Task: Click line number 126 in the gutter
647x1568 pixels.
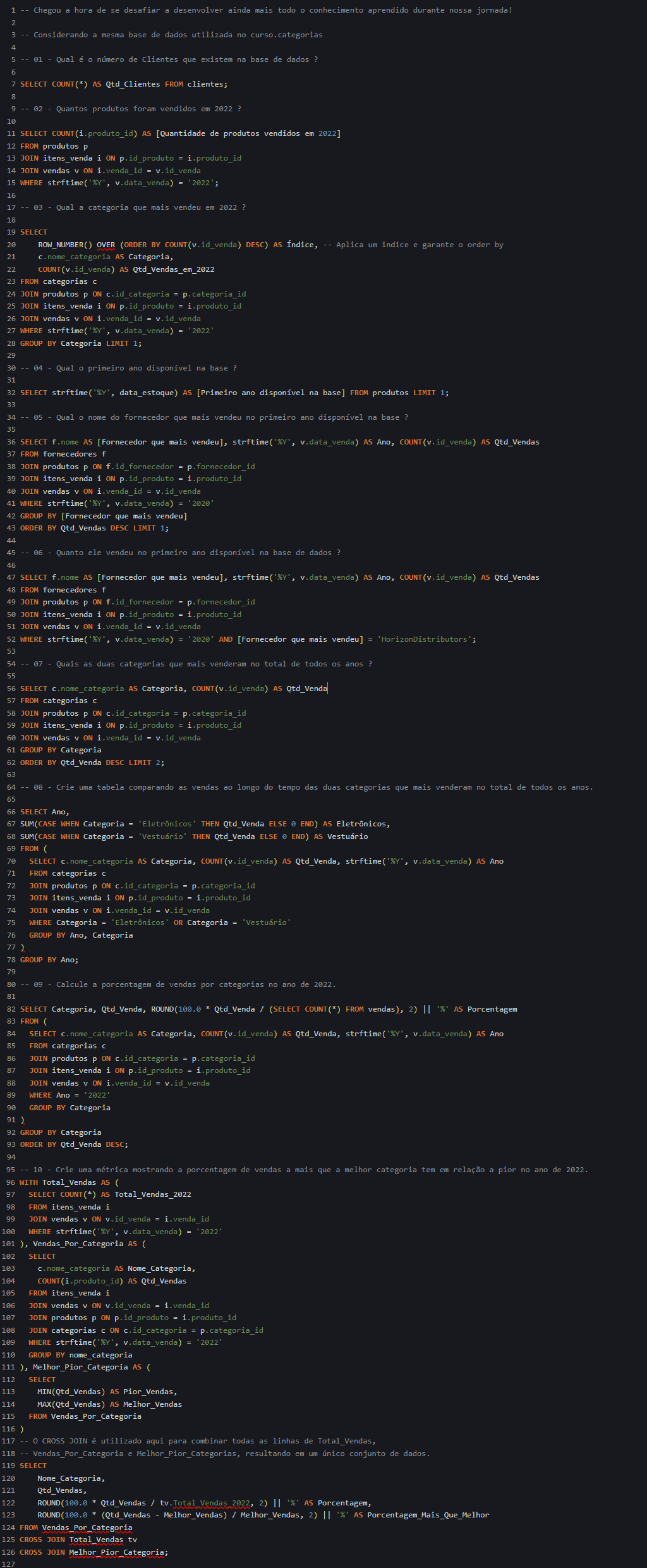Action: pyautogui.click(x=8, y=1552)
